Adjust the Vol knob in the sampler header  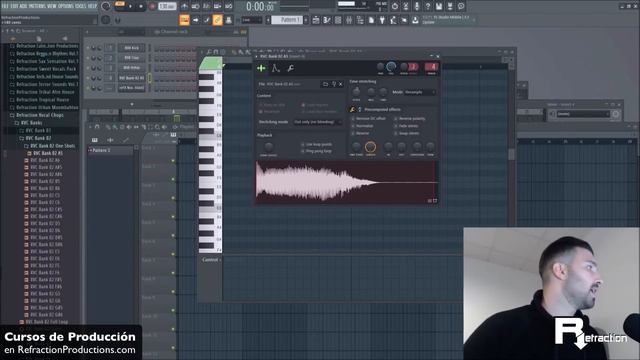(391, 67)
